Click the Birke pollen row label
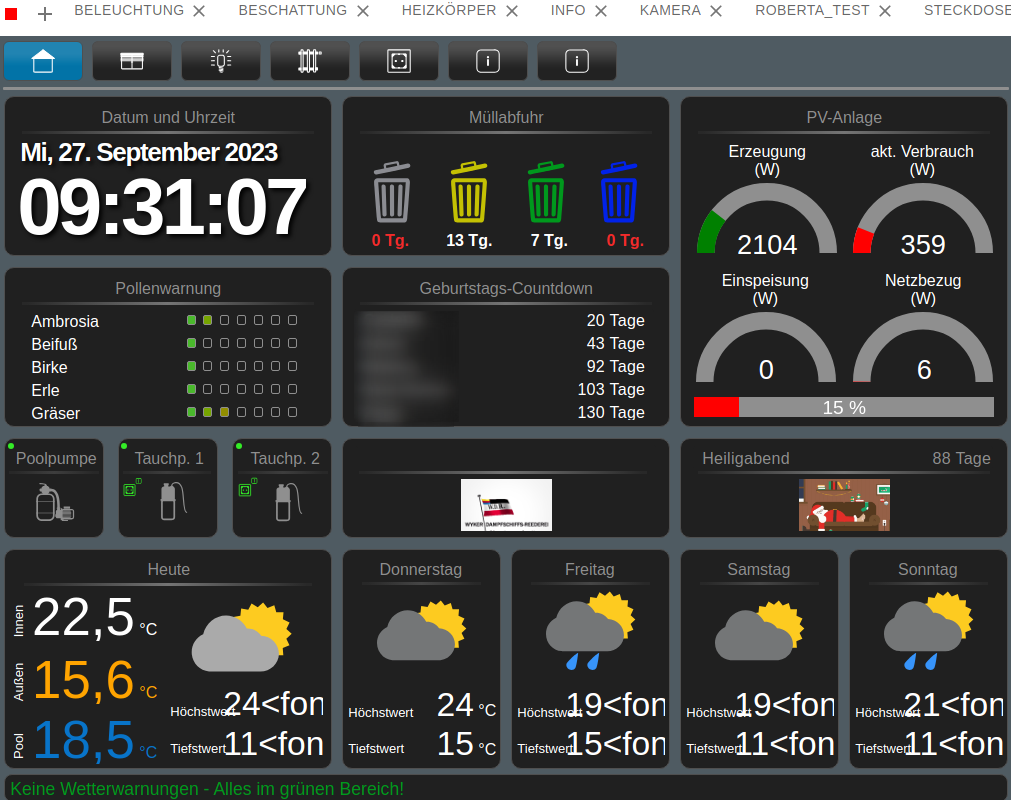The width and height of the screenshot is (1011, 802). coord(50,367)
